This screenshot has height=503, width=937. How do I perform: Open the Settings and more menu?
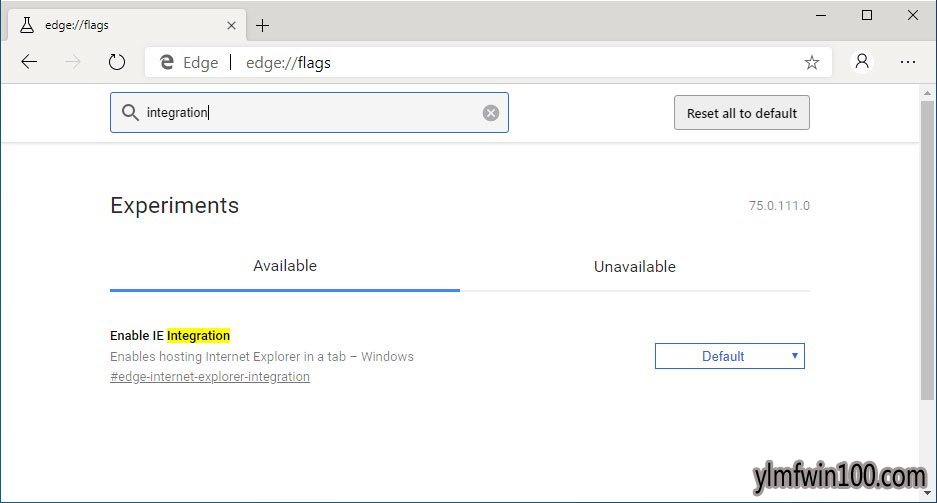coord(908,62)
